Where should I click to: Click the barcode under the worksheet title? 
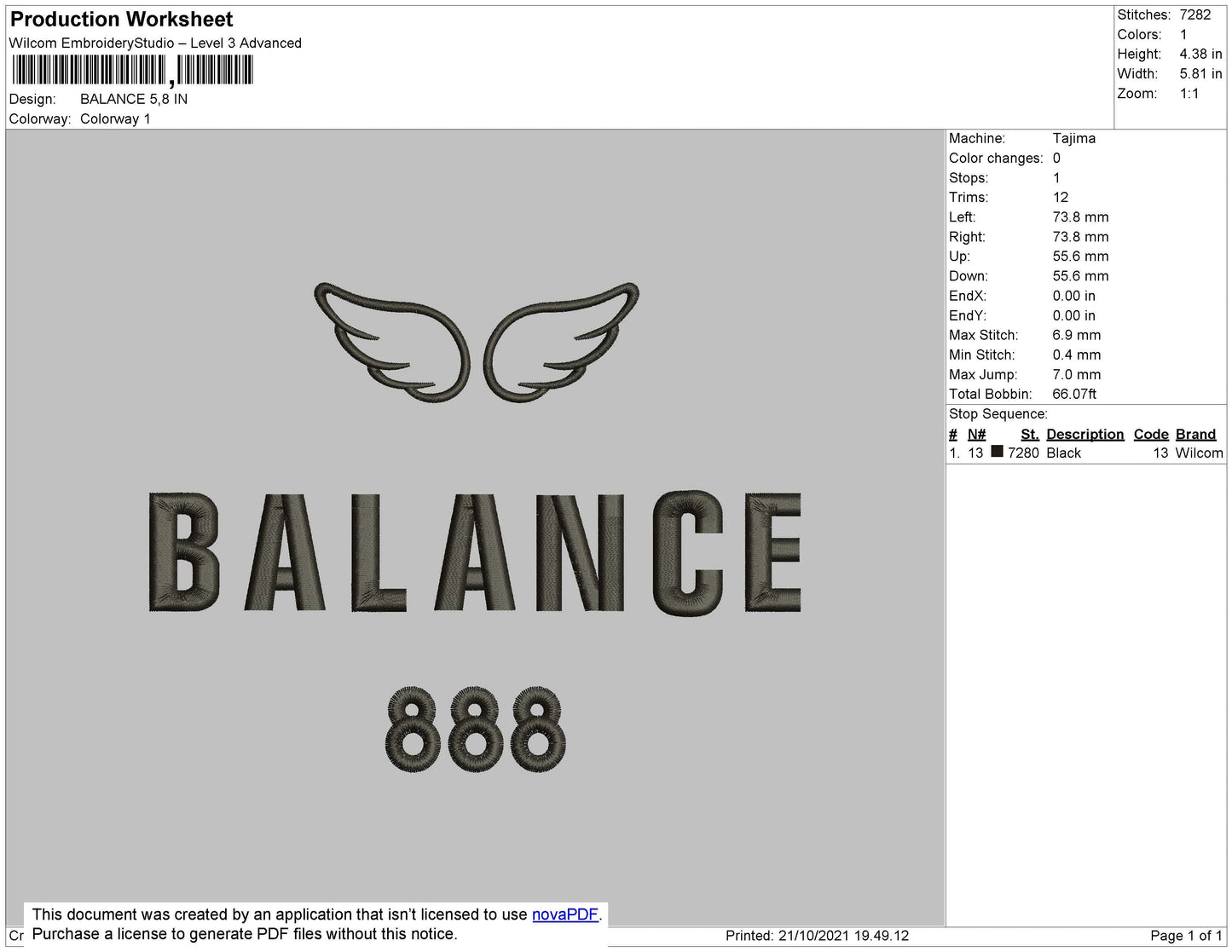pos(133,71)
